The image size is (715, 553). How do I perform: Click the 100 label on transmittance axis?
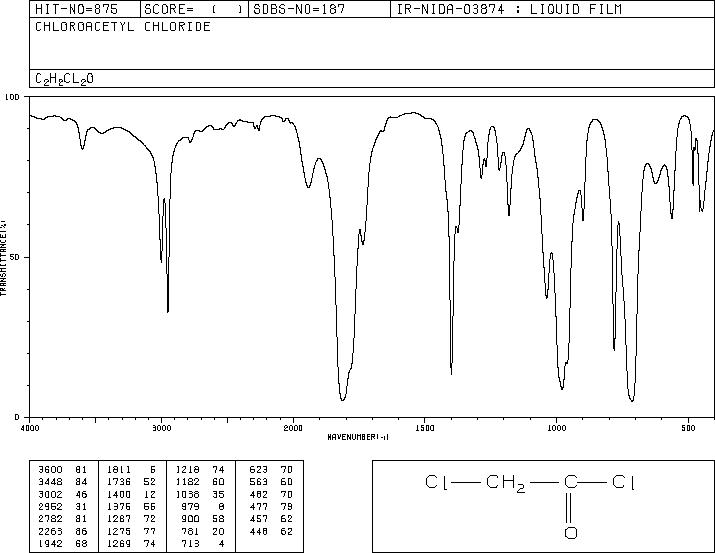(x=13, y=97)
